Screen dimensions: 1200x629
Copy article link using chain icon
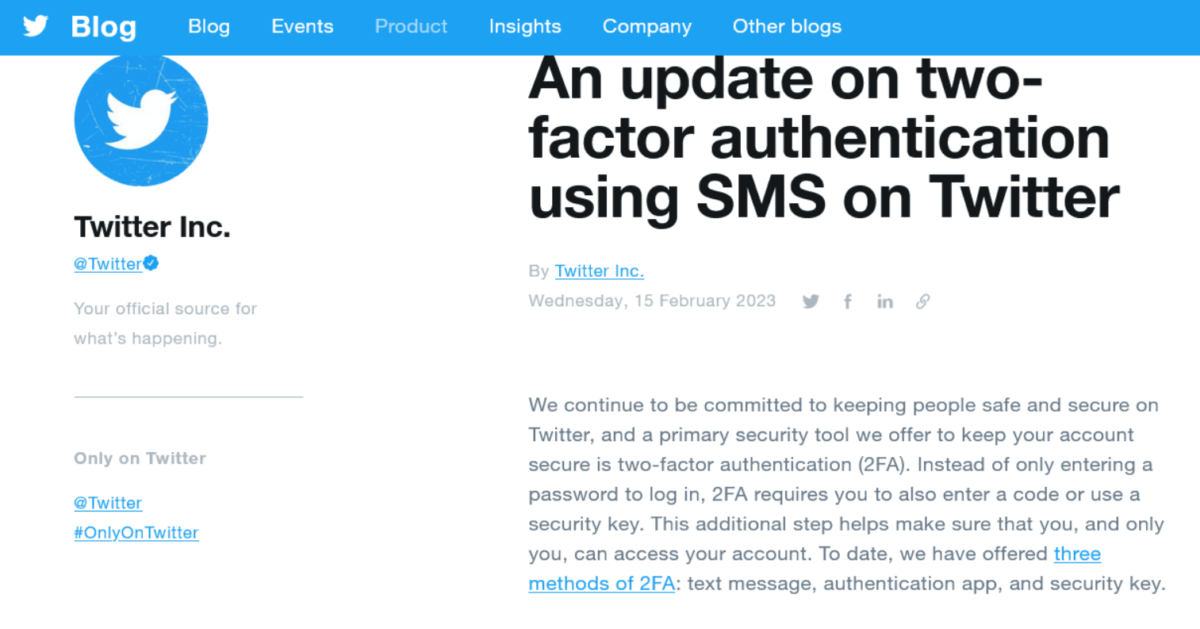[x=923, y=301]
